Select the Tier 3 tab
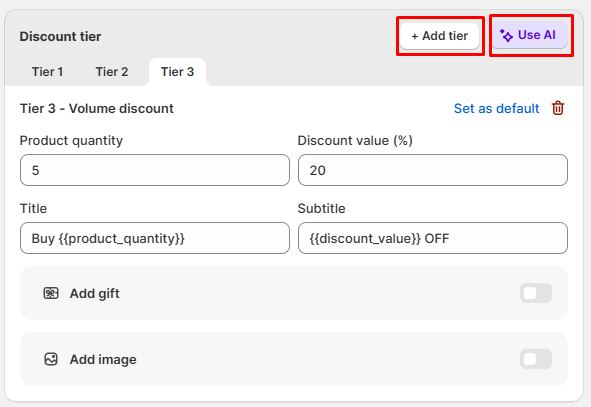 pyautogui.click(x=177, y=72)
